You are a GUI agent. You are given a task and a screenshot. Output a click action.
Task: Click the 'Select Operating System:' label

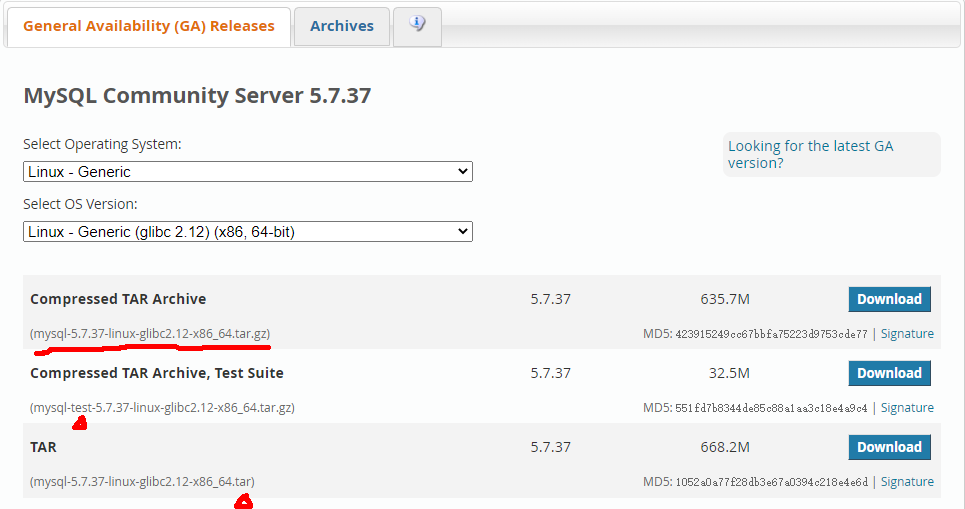pos(102,144)
